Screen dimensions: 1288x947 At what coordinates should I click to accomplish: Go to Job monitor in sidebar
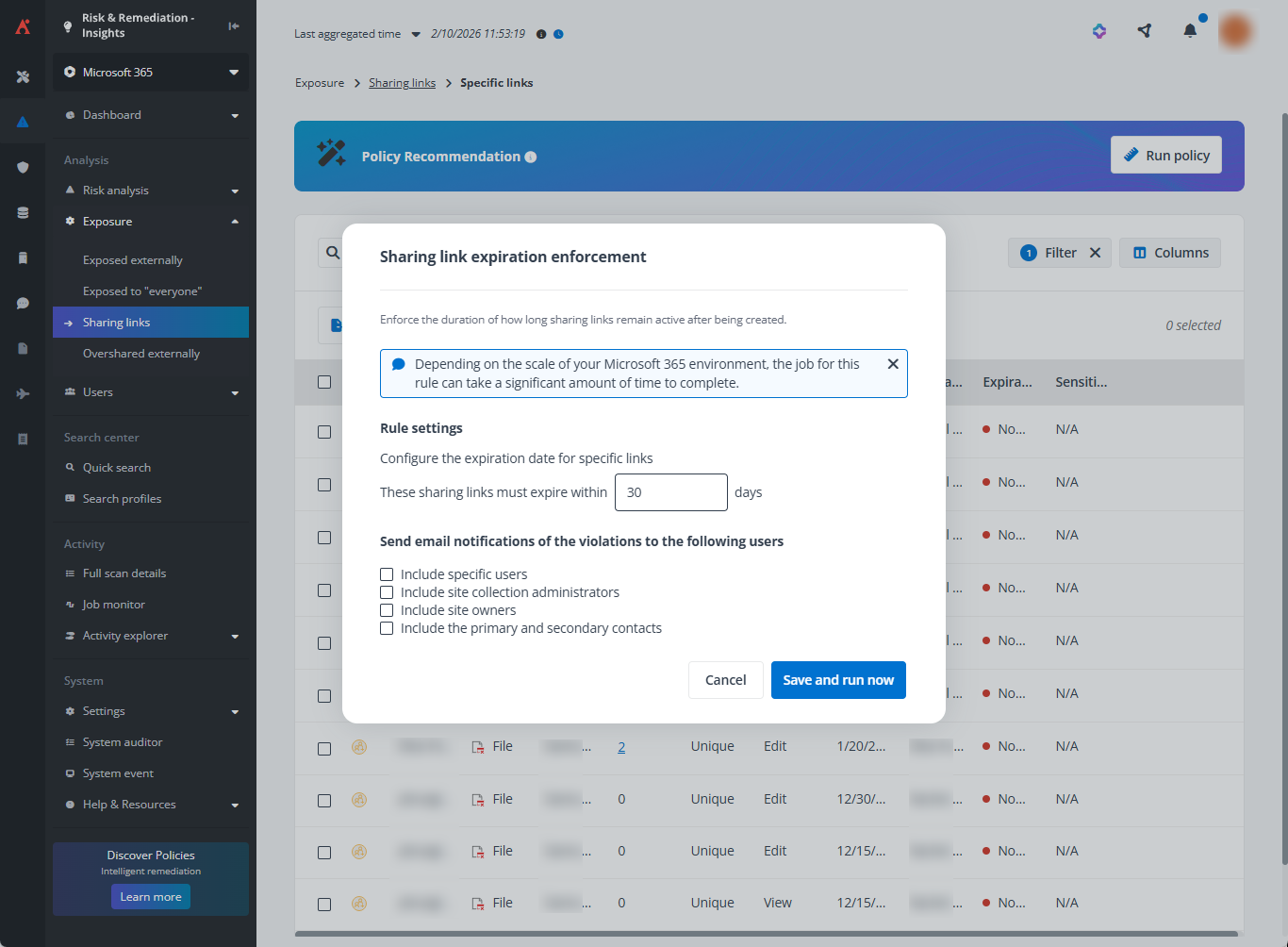[x=114, y=605]
